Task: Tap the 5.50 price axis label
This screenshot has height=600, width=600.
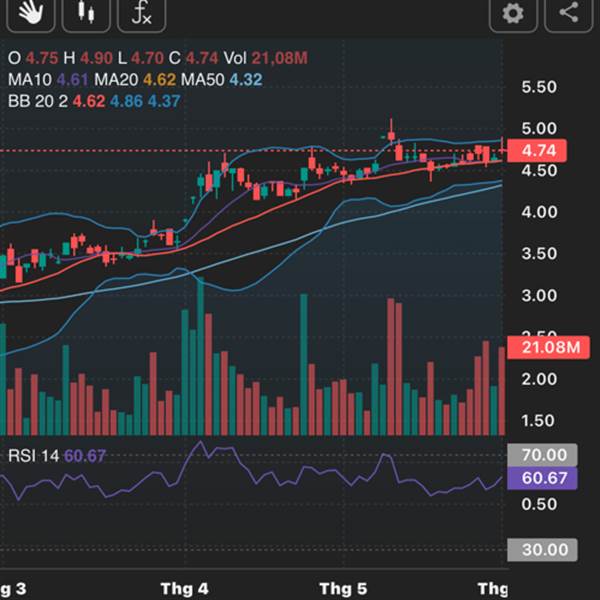Action: (x=539, y=87)
